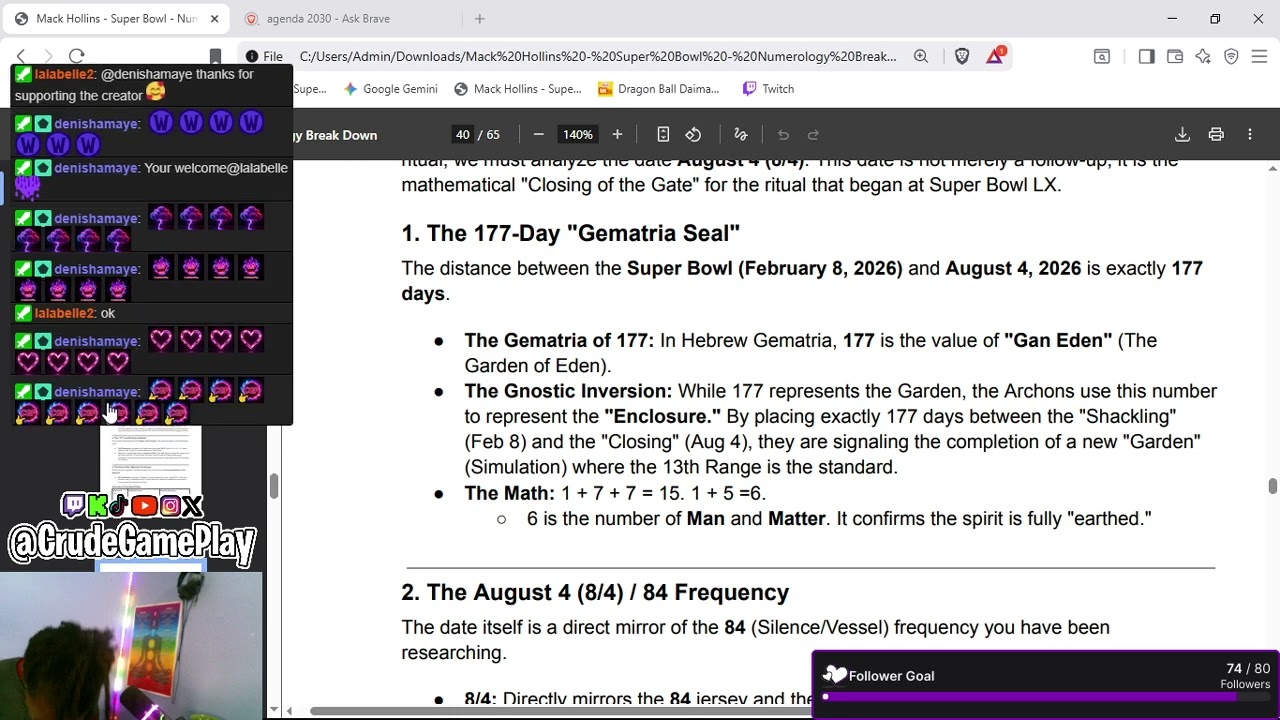Open the Dragon Ball Daima bookmark
Screen dimensions: 1280x720
659,89
